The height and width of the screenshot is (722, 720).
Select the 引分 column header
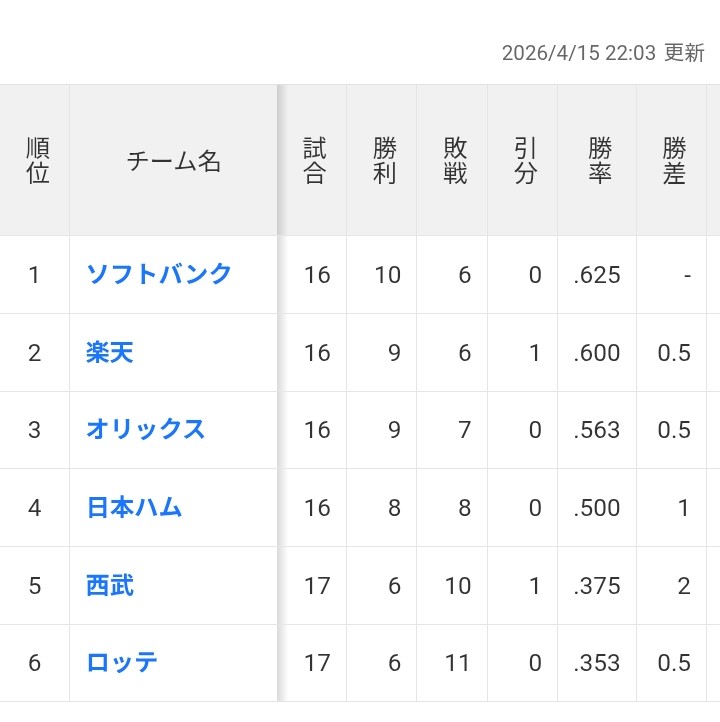coord(525,161)
